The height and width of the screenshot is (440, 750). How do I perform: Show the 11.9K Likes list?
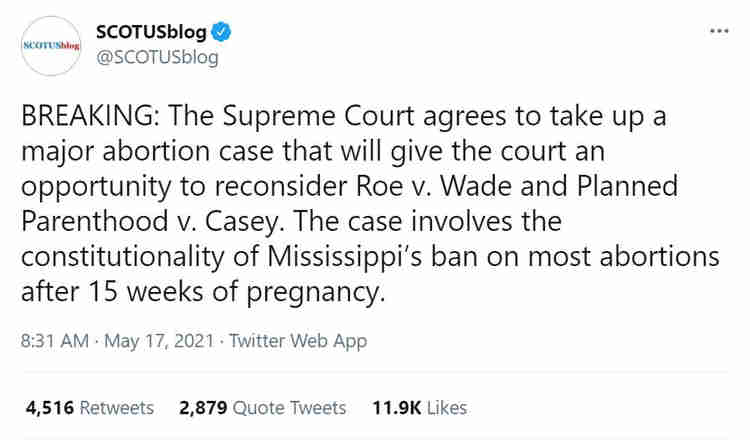420,407
